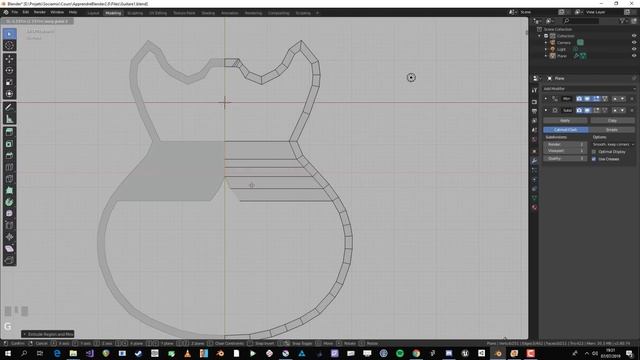The width and height of the screenshot is (640, 360).
Task: Toggle Mirror modifier render visibility
Action: [x=579, y=99]
